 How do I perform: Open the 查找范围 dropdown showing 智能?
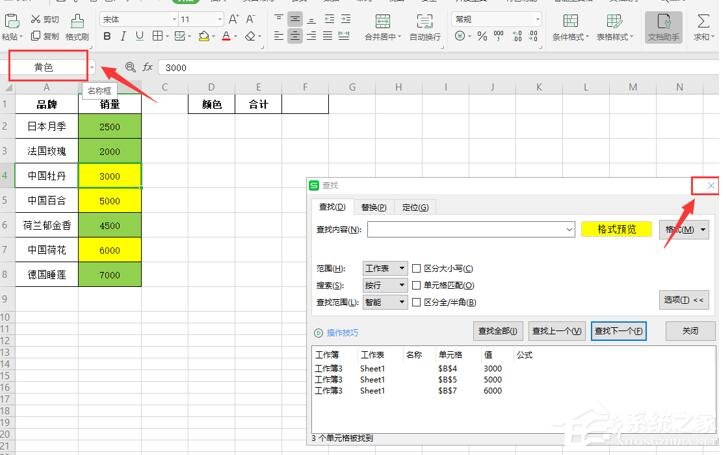(x=385, y=302)
